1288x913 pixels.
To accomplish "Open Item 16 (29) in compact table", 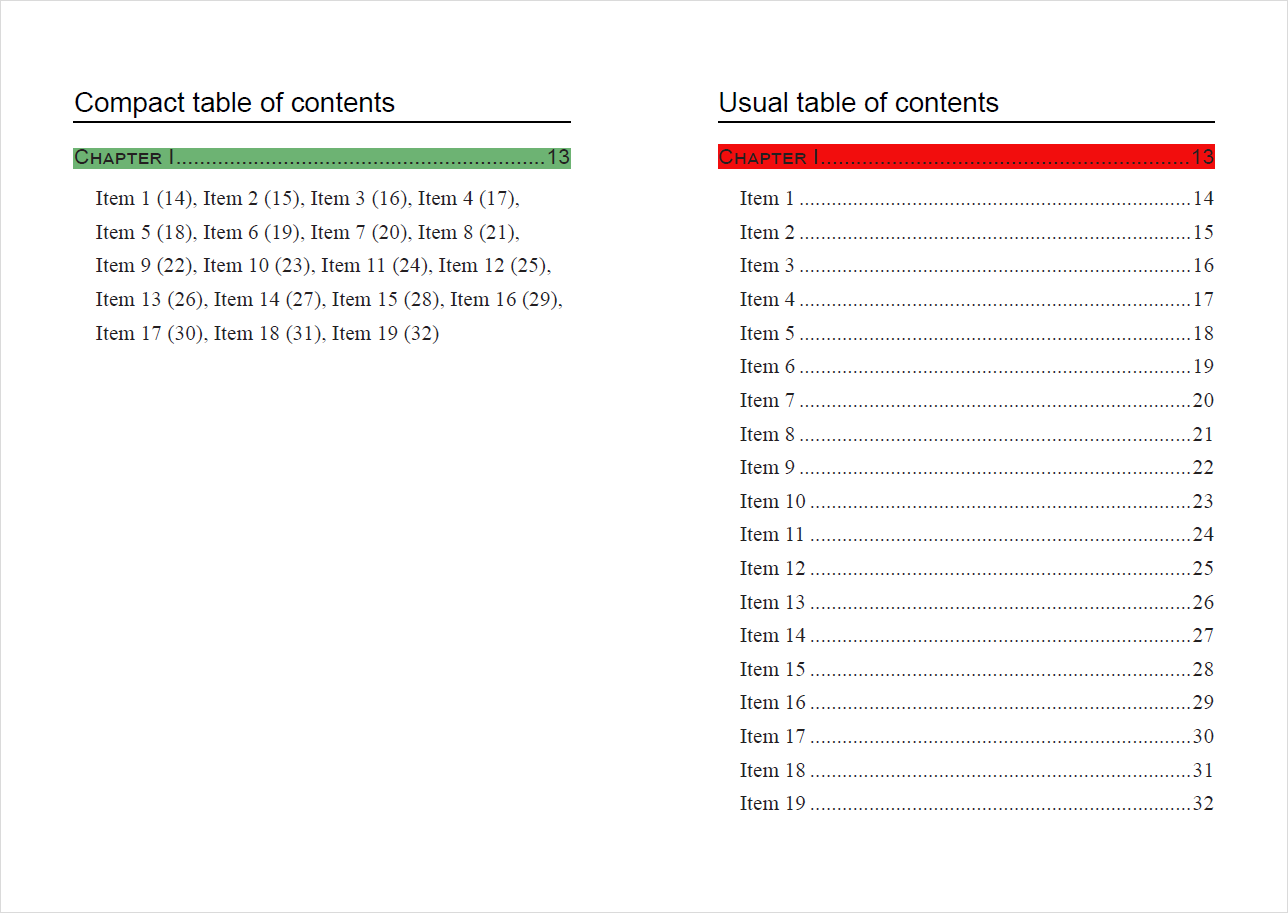I will [x=504, y=299].
